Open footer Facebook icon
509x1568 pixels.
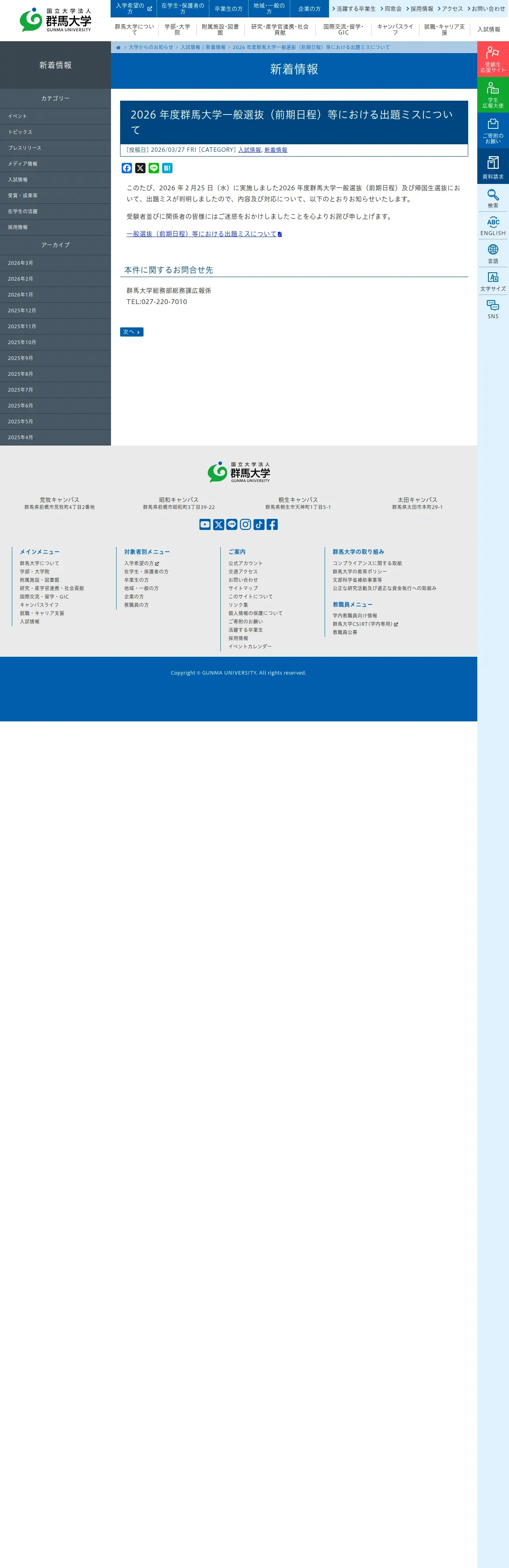pyautogui.click(x=272, y=524)
